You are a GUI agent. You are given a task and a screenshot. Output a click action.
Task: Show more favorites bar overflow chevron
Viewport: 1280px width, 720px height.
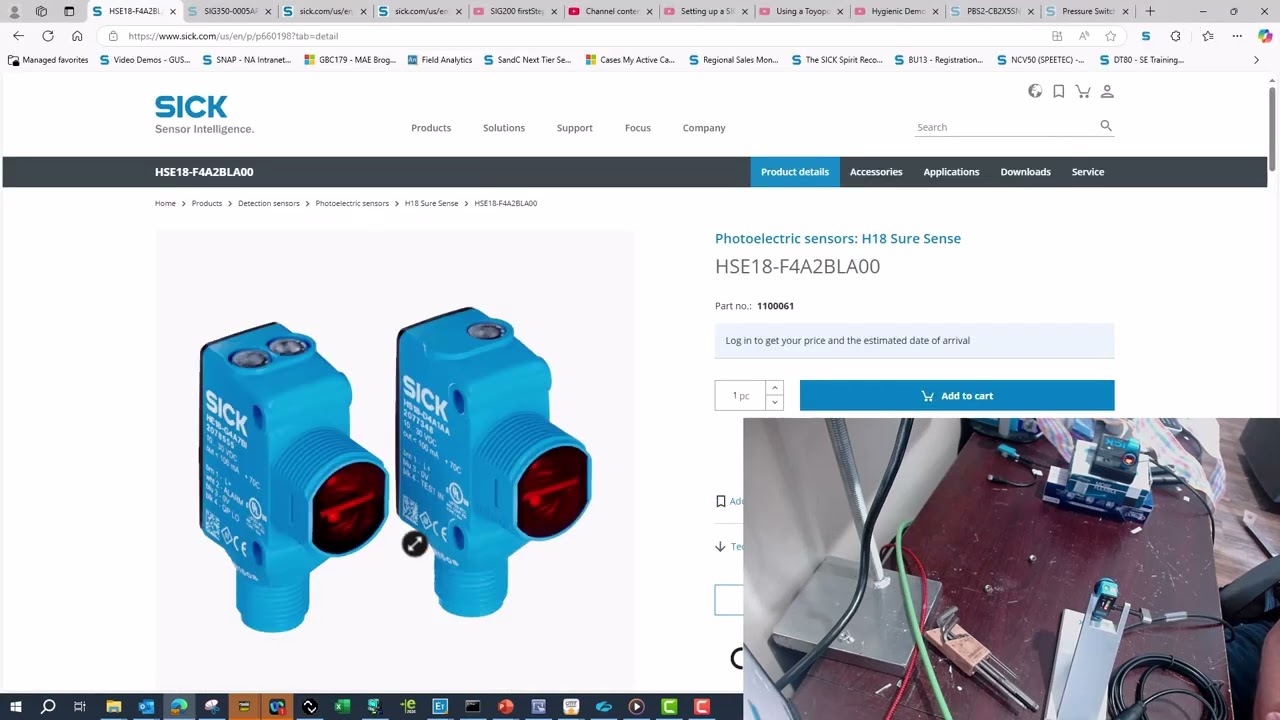[x=1256, y=60]
